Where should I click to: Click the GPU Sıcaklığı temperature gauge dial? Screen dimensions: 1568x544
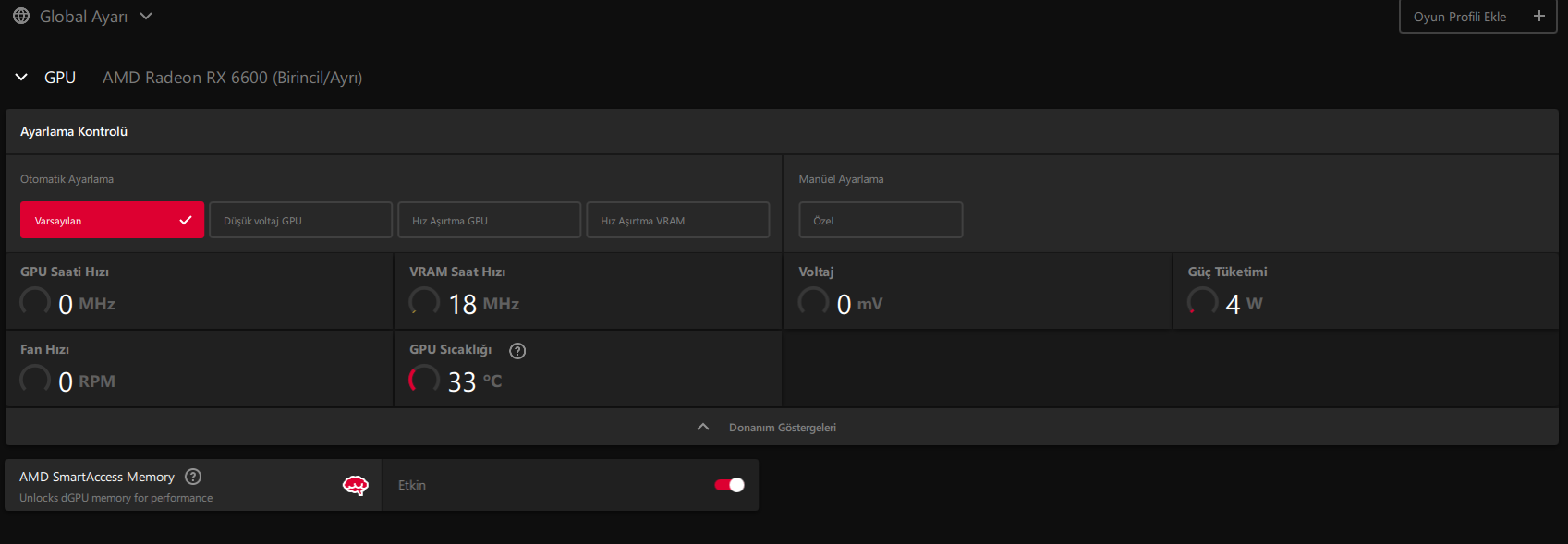[x=424, y=380]
